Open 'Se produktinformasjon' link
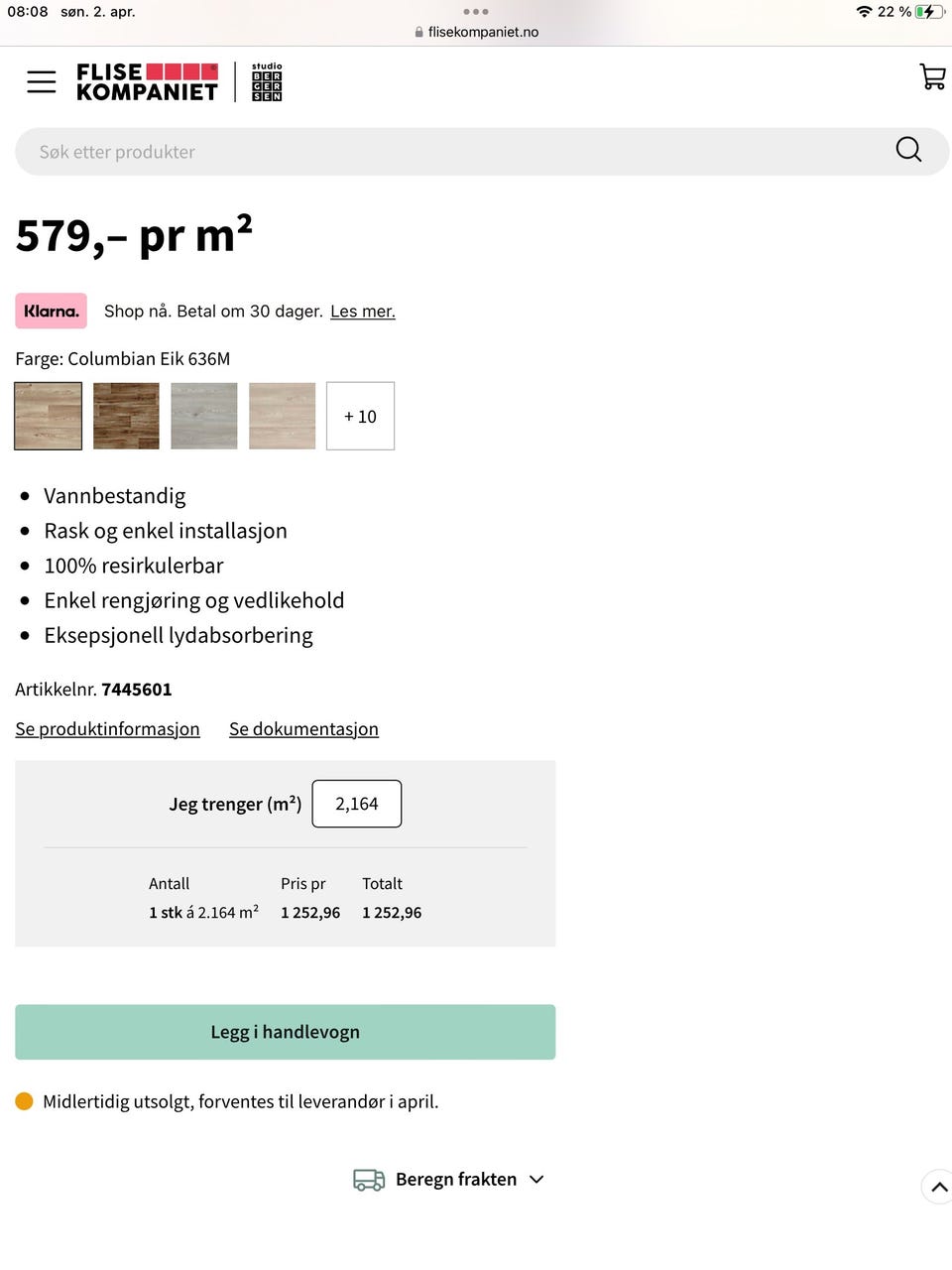This screenshot has width=952, height=1270. (107, 729)
